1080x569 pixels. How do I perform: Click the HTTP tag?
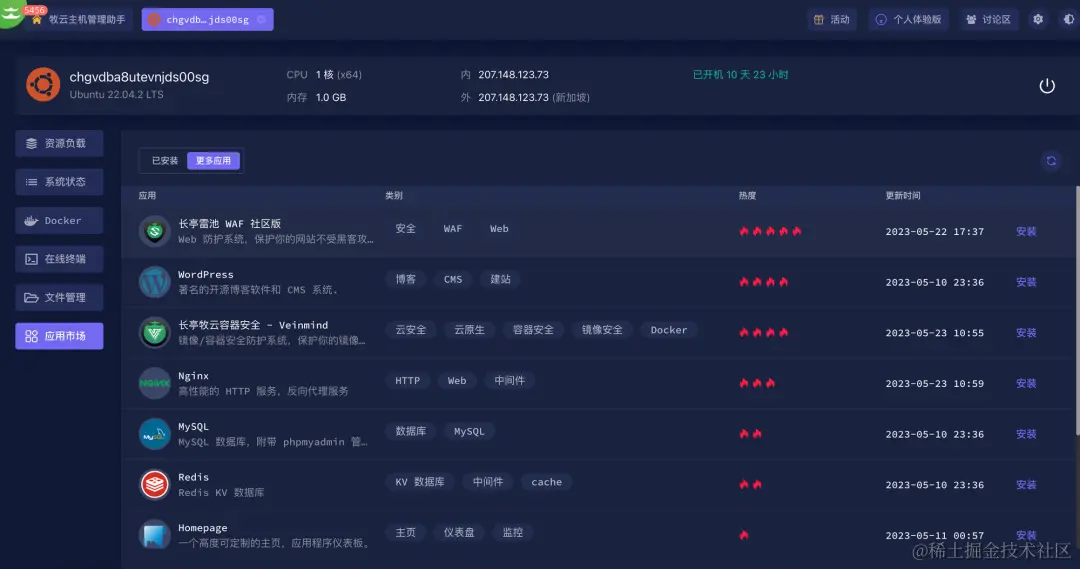pos(407,380)
